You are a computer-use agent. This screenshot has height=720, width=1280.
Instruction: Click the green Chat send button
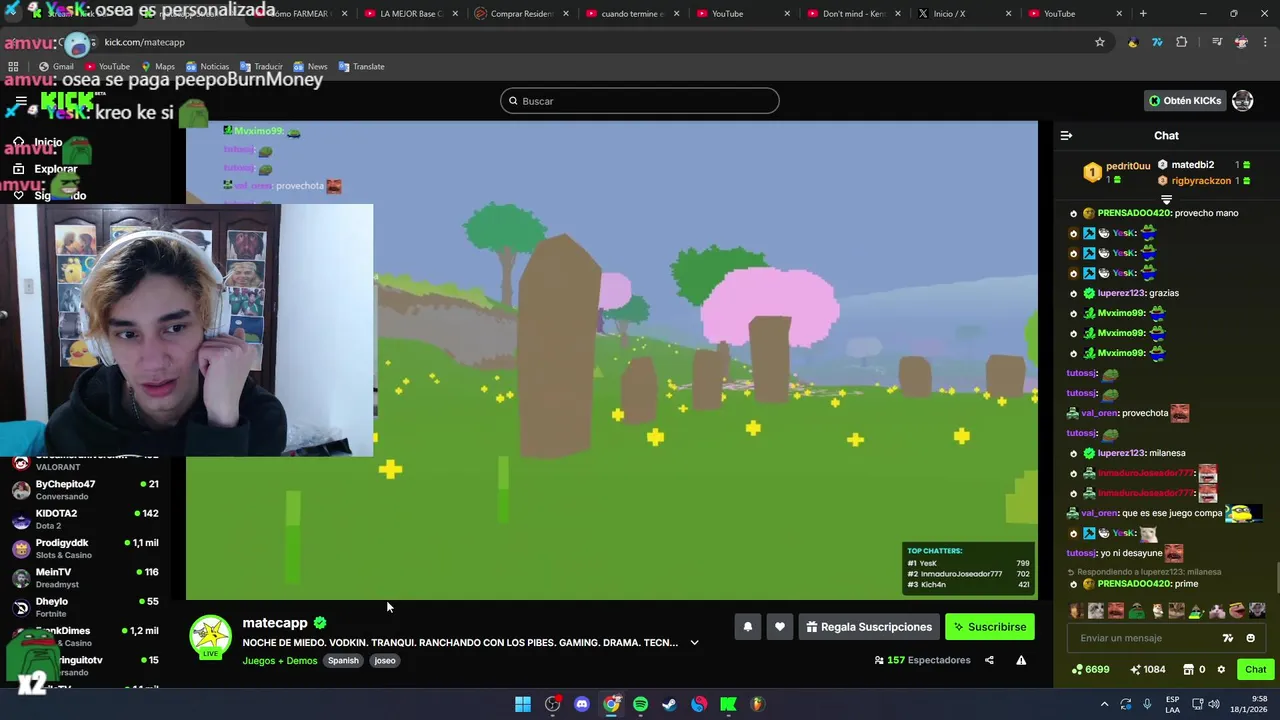1255,670
